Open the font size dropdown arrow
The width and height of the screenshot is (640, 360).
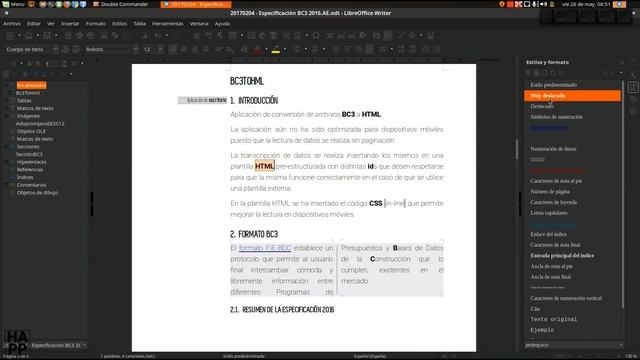[161, 49]
